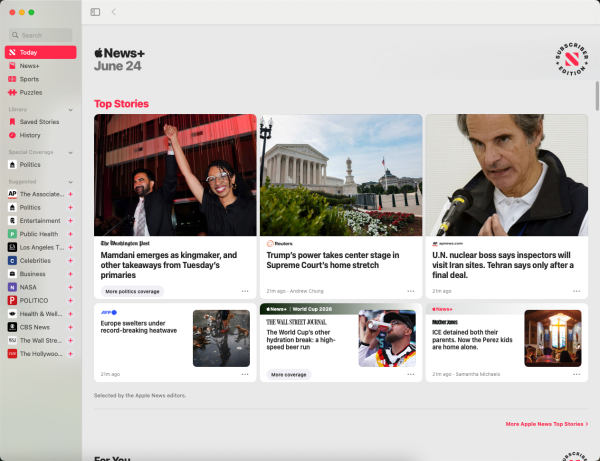
Task: Open the Supreme Court building story photo
Action: pos(341,175)
